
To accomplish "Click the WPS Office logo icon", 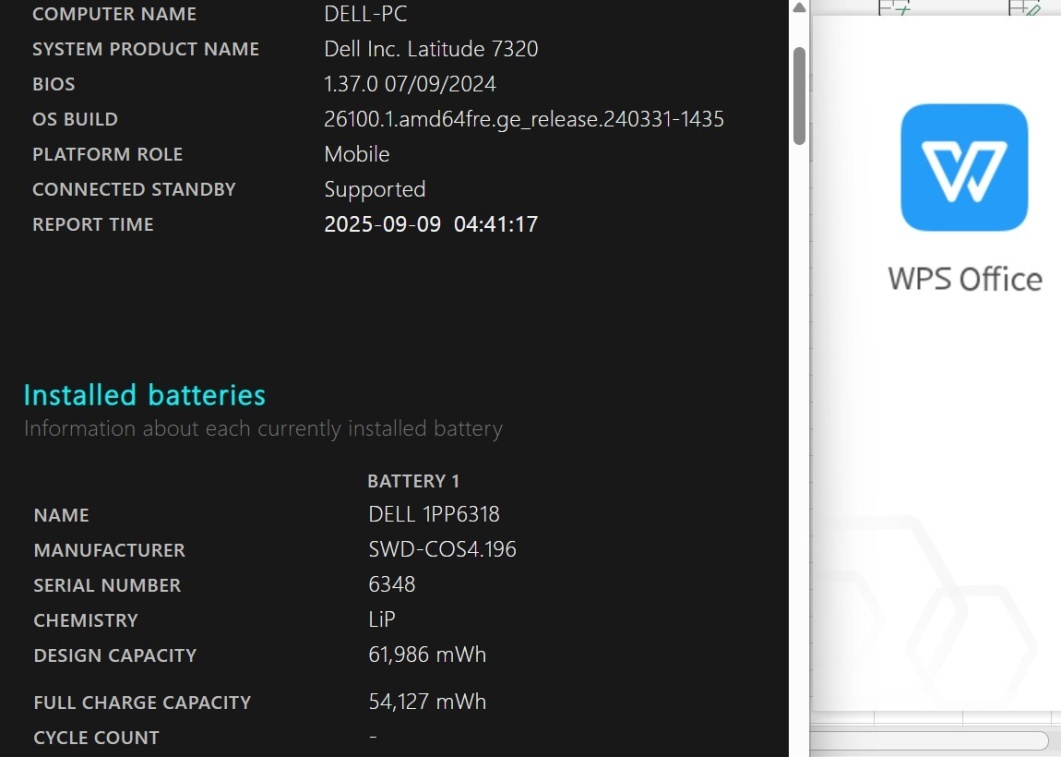I will click(964, 167).
